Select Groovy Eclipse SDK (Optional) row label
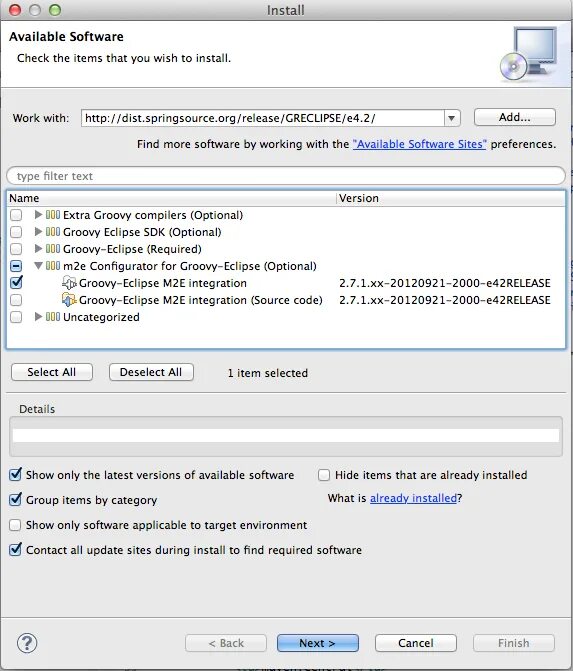The height and width of the screenshot is (671, 573). (142, 232)
